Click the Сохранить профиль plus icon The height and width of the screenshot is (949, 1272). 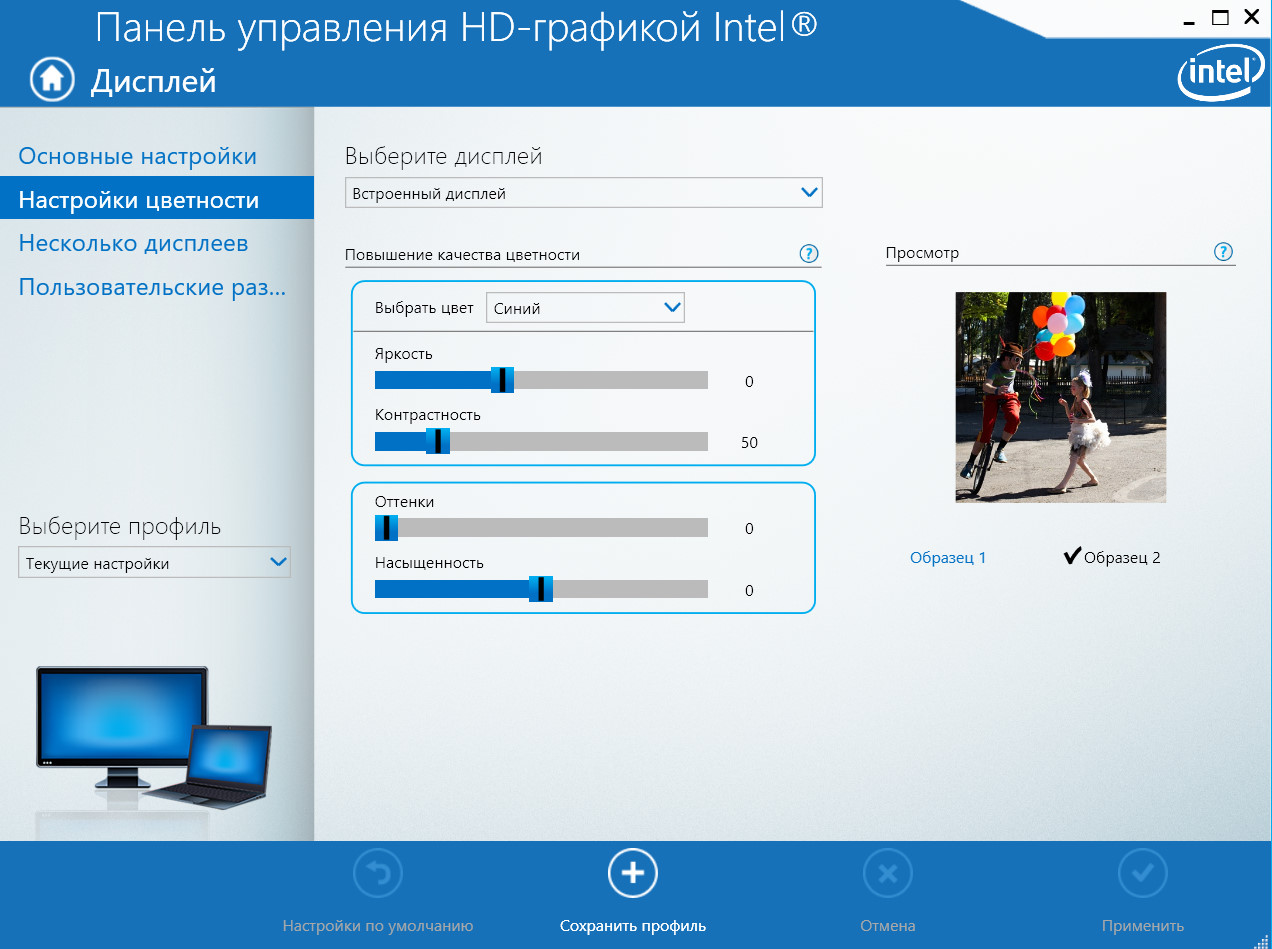coord(632,873)
